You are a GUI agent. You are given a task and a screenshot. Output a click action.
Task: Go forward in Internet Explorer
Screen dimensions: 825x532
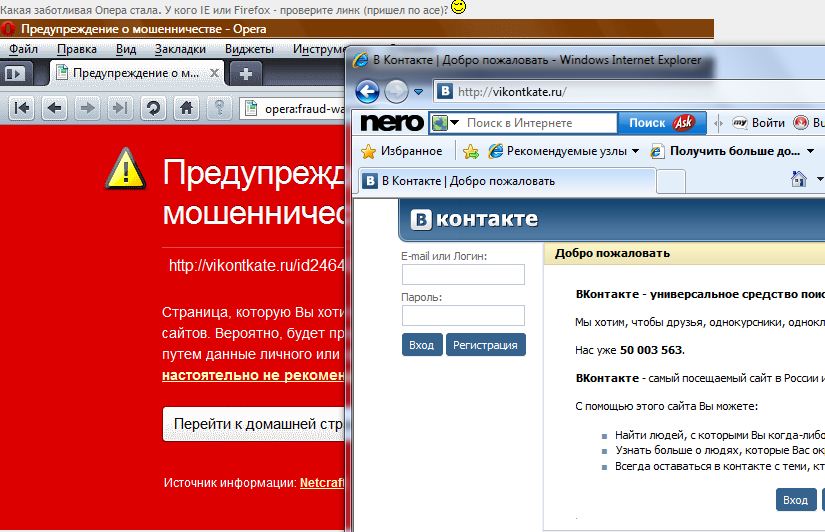396,92
